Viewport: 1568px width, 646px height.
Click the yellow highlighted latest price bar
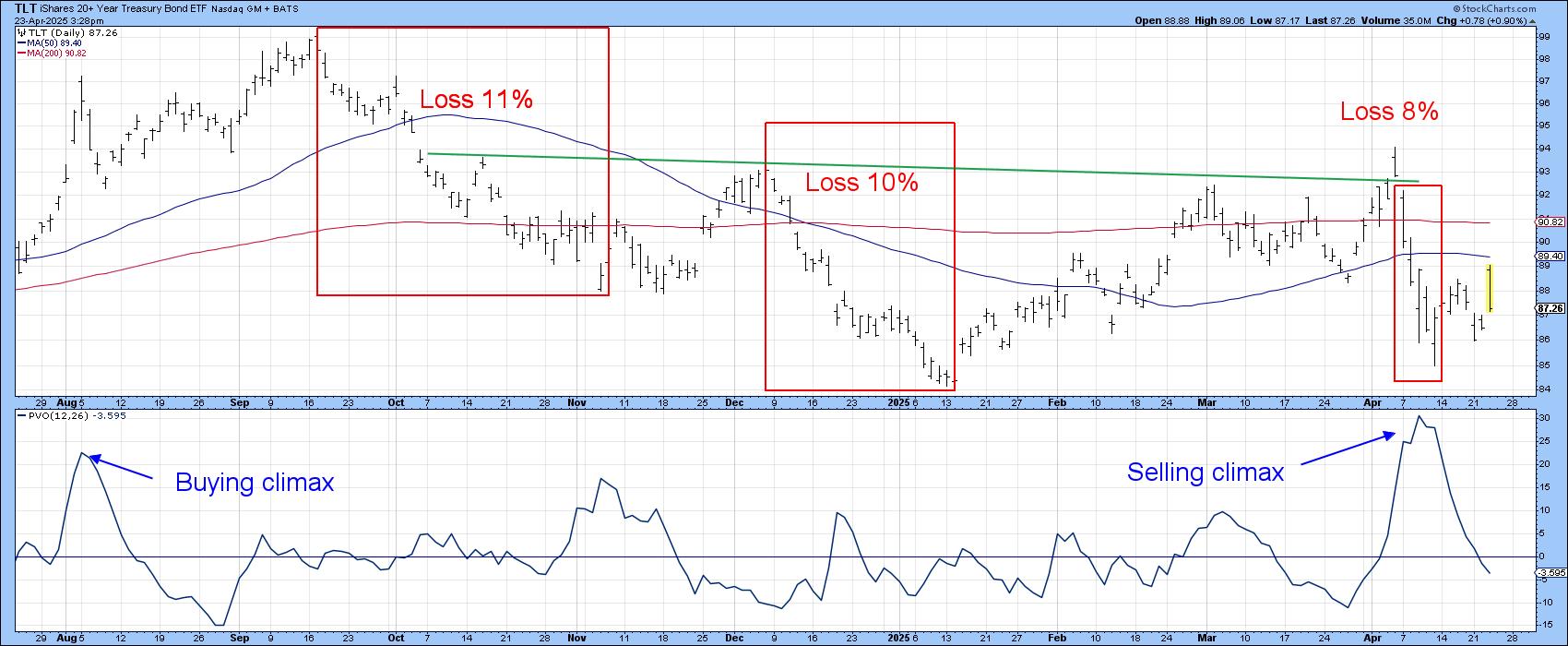click(x=1490, y=288)
